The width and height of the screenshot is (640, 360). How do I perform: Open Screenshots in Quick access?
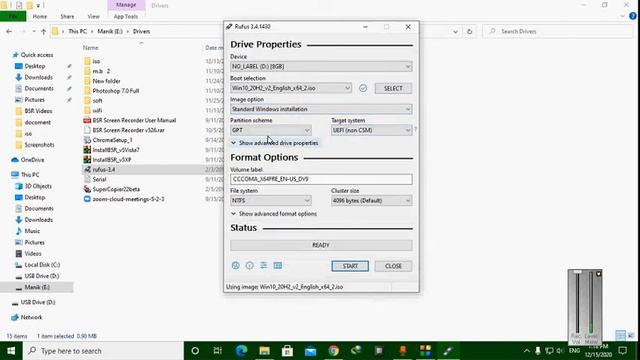click(39, 145)
